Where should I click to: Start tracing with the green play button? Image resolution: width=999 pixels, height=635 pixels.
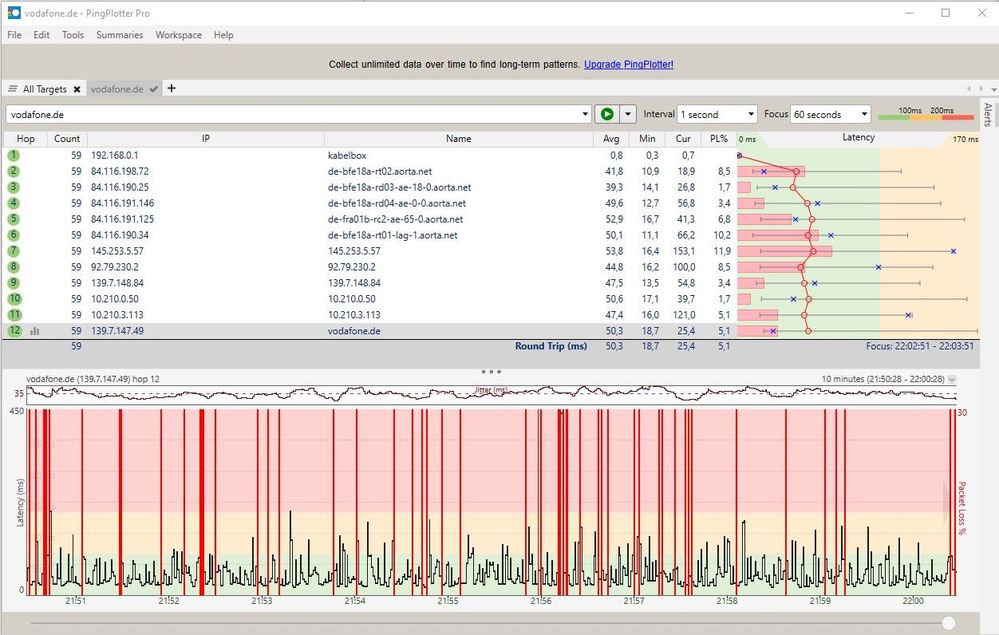click(x=606, y=114)
